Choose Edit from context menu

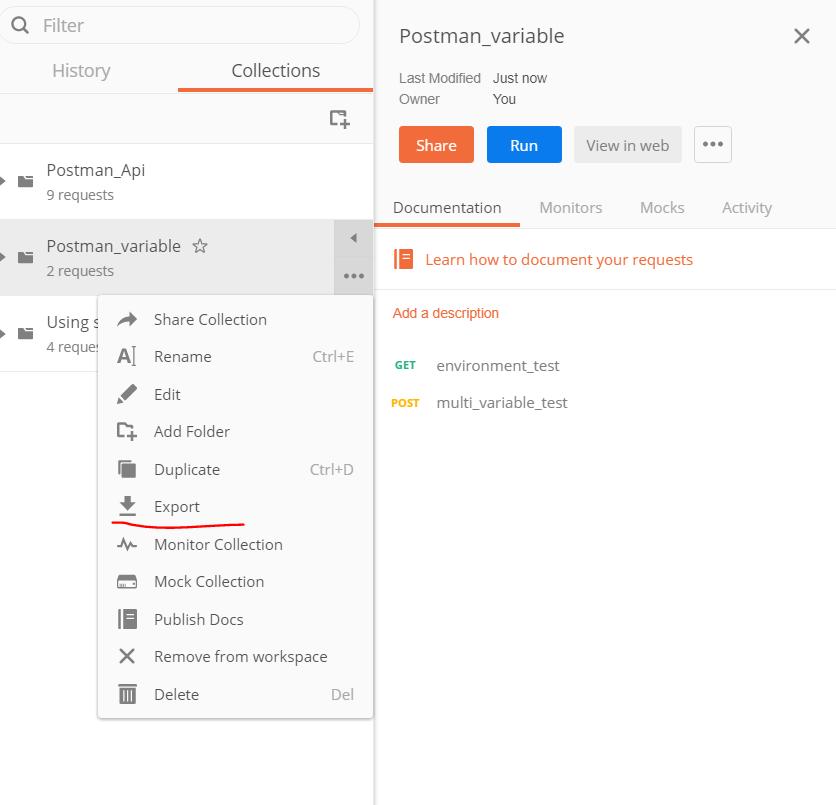235,394
